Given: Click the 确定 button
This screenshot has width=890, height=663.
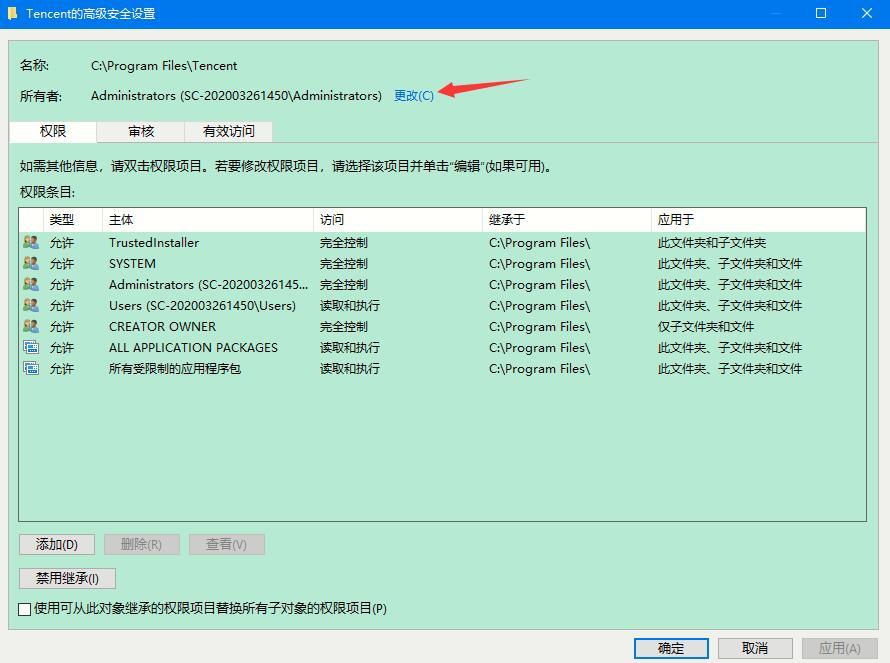Looking at the screenshot, I should tap(670, 647).
